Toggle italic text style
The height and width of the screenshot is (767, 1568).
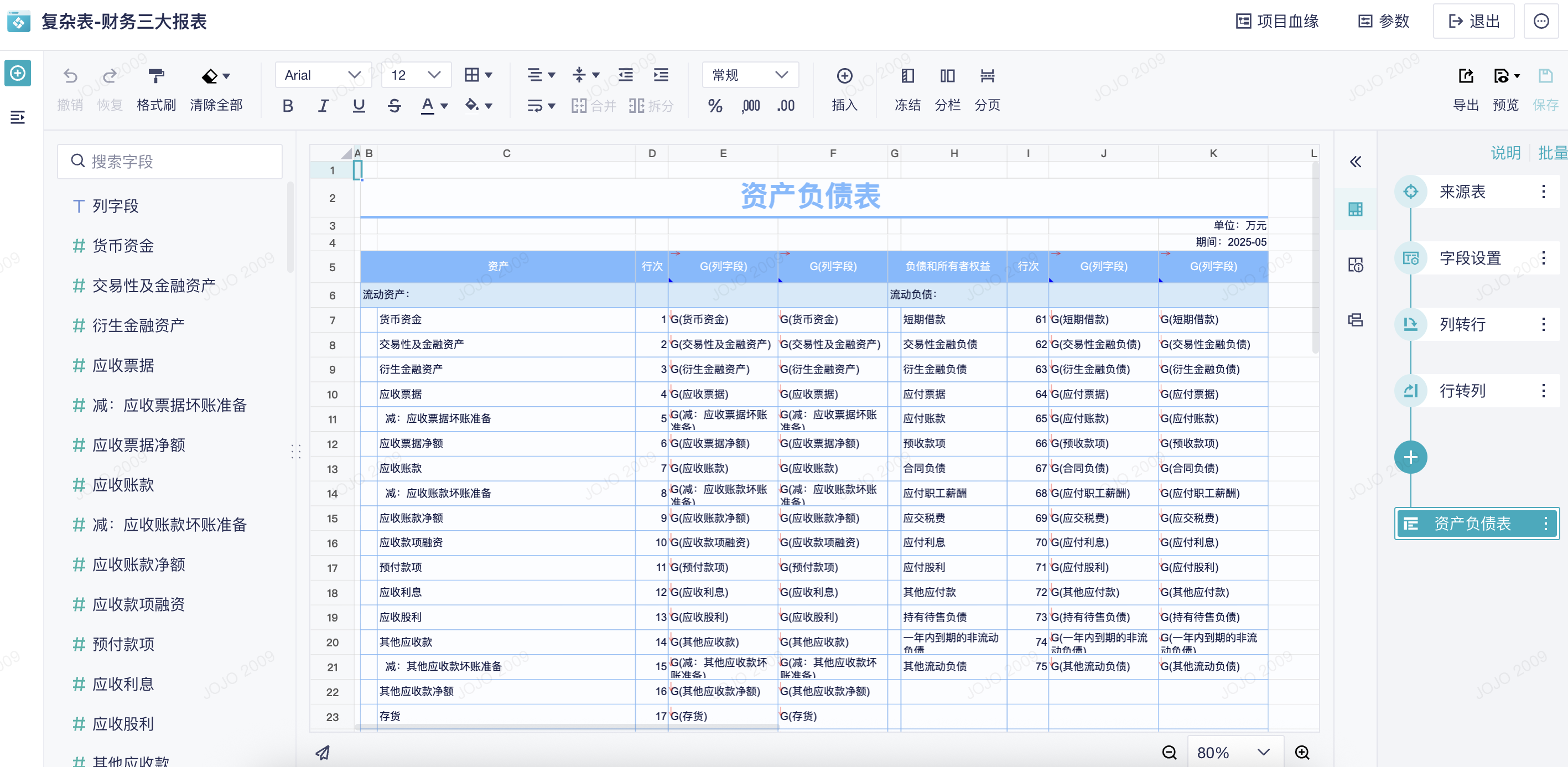coord(323,106)
